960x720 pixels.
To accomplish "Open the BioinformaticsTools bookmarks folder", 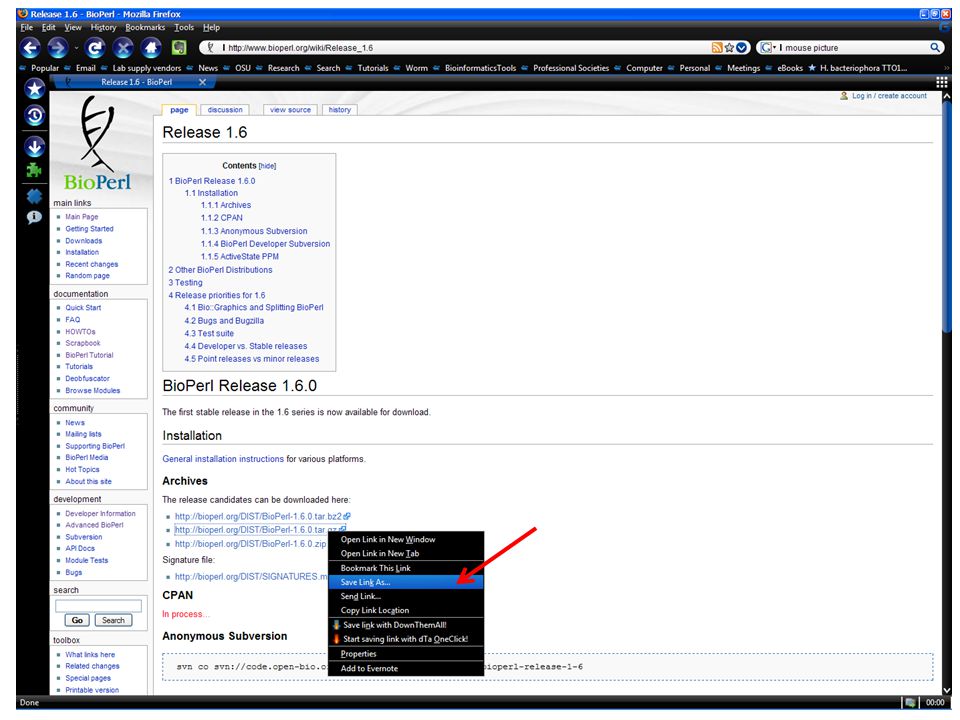I will [x=474, y=68].
